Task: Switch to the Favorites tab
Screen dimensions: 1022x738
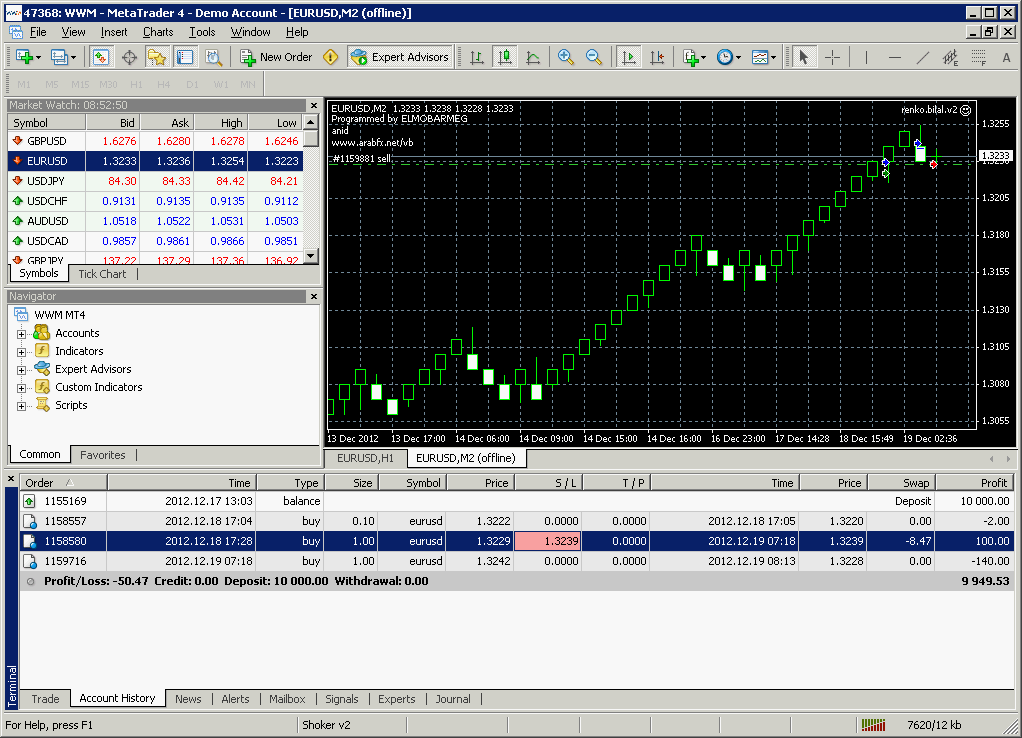Action: point(102,455)
